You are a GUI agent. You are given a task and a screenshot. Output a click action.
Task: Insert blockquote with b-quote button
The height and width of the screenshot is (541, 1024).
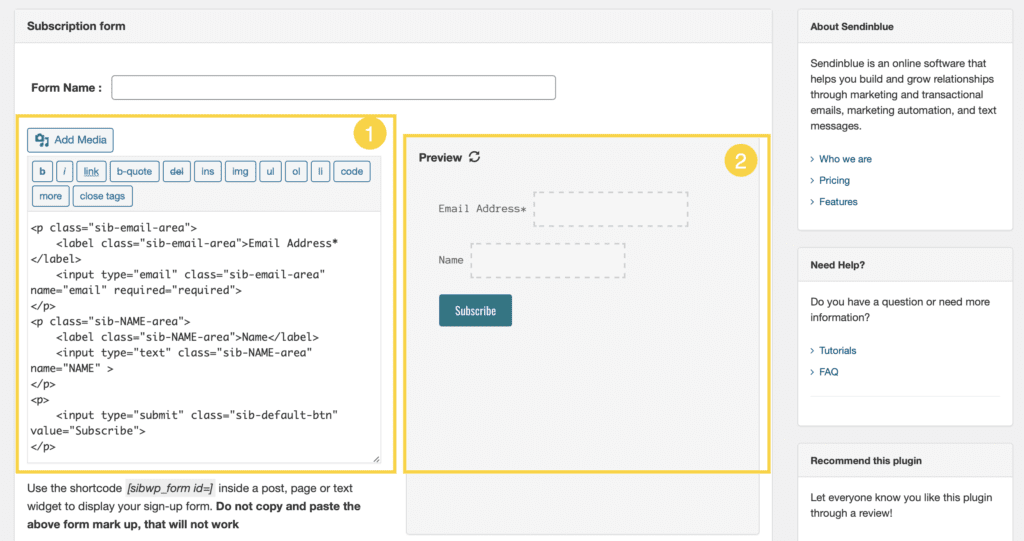[135, 171]
